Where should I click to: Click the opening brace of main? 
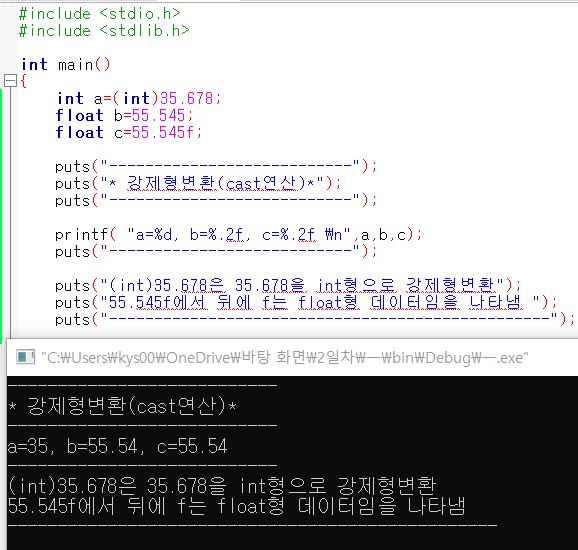pyautogui.click(x=24, y=81)
